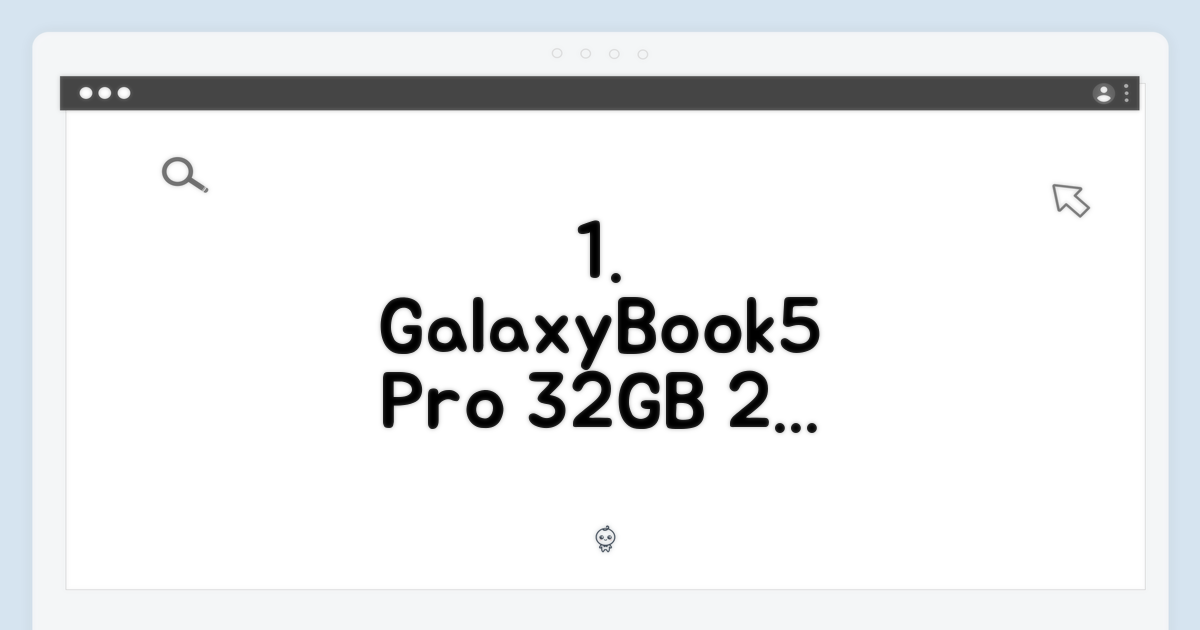
Task: Select the second small circle above the window
Action: point(586,54)
